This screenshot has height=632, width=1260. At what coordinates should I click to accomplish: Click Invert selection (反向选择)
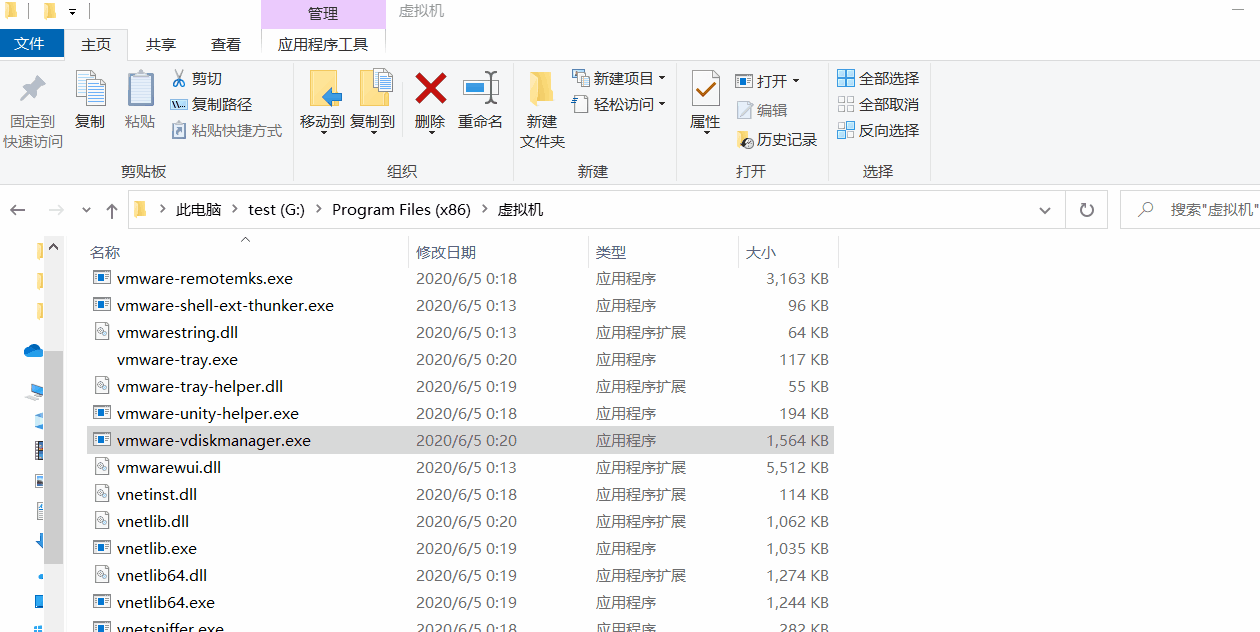(878, 130)
